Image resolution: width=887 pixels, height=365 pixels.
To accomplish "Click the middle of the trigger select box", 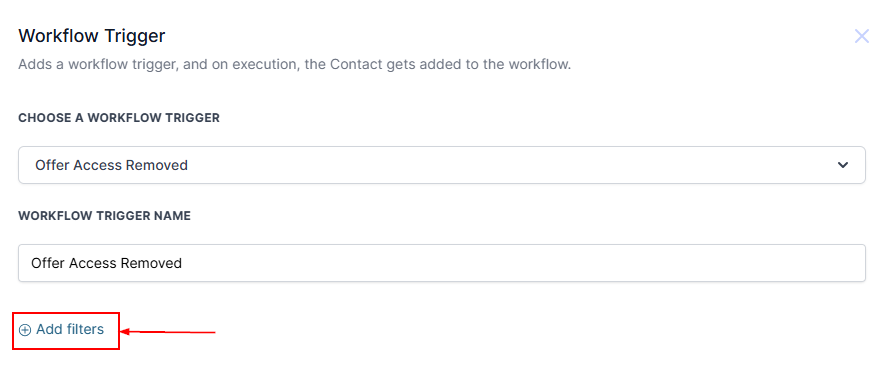I will (x=442, y=165).
